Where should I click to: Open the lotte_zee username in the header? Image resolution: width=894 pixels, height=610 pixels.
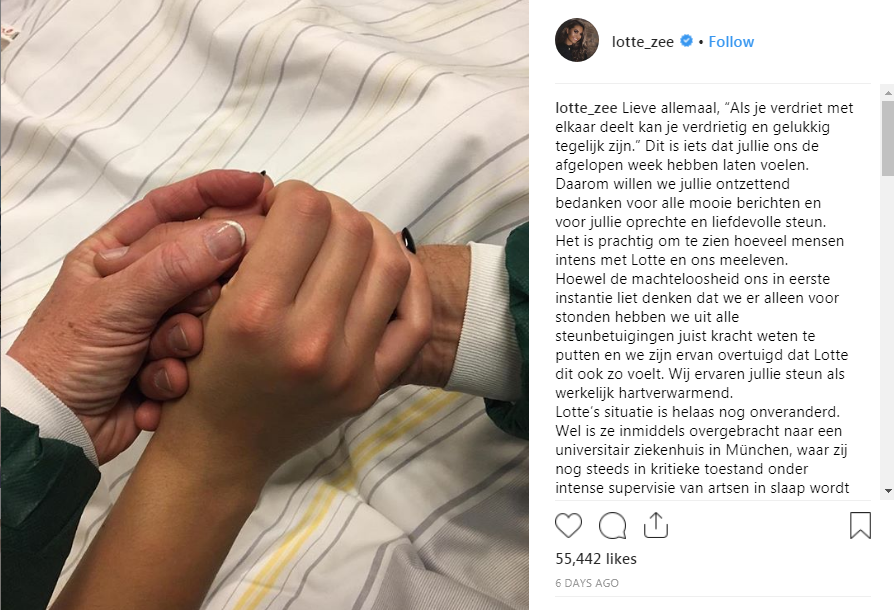tap(643, 42)
